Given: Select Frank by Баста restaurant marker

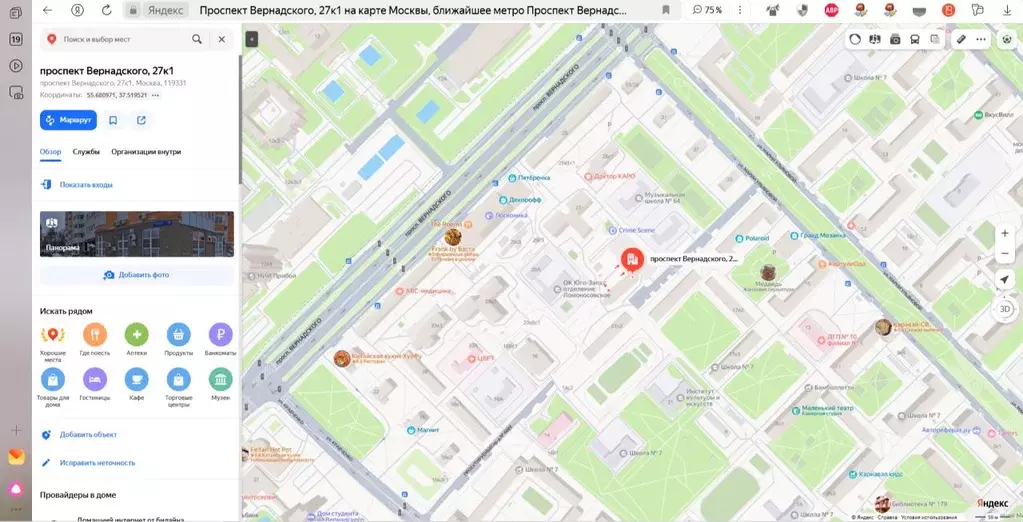Looking at the screenshot, I should click(x=453, y=237).
